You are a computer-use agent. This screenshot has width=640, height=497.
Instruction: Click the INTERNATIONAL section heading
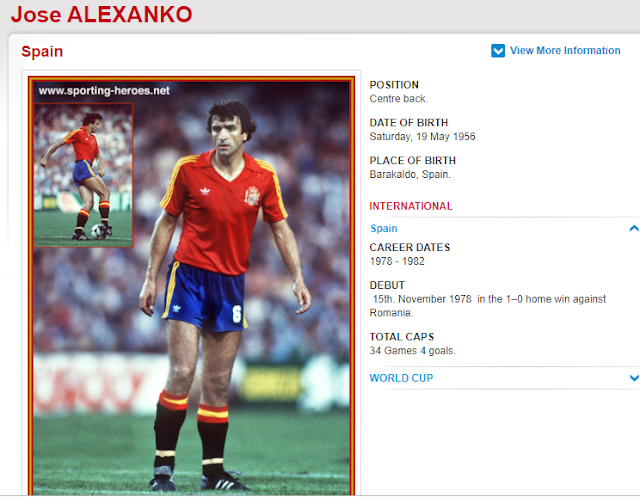(411, 206)
